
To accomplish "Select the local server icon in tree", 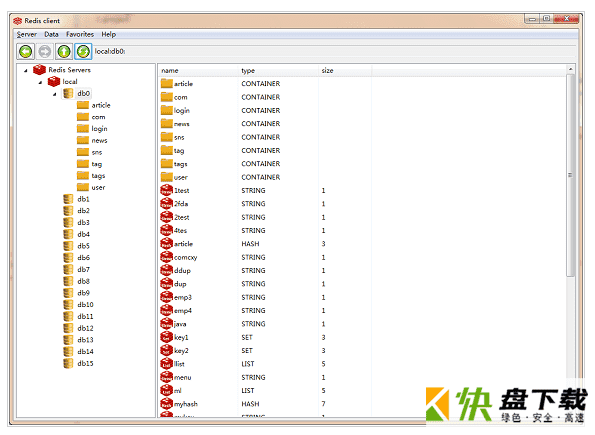I will [x=54, y=82].
